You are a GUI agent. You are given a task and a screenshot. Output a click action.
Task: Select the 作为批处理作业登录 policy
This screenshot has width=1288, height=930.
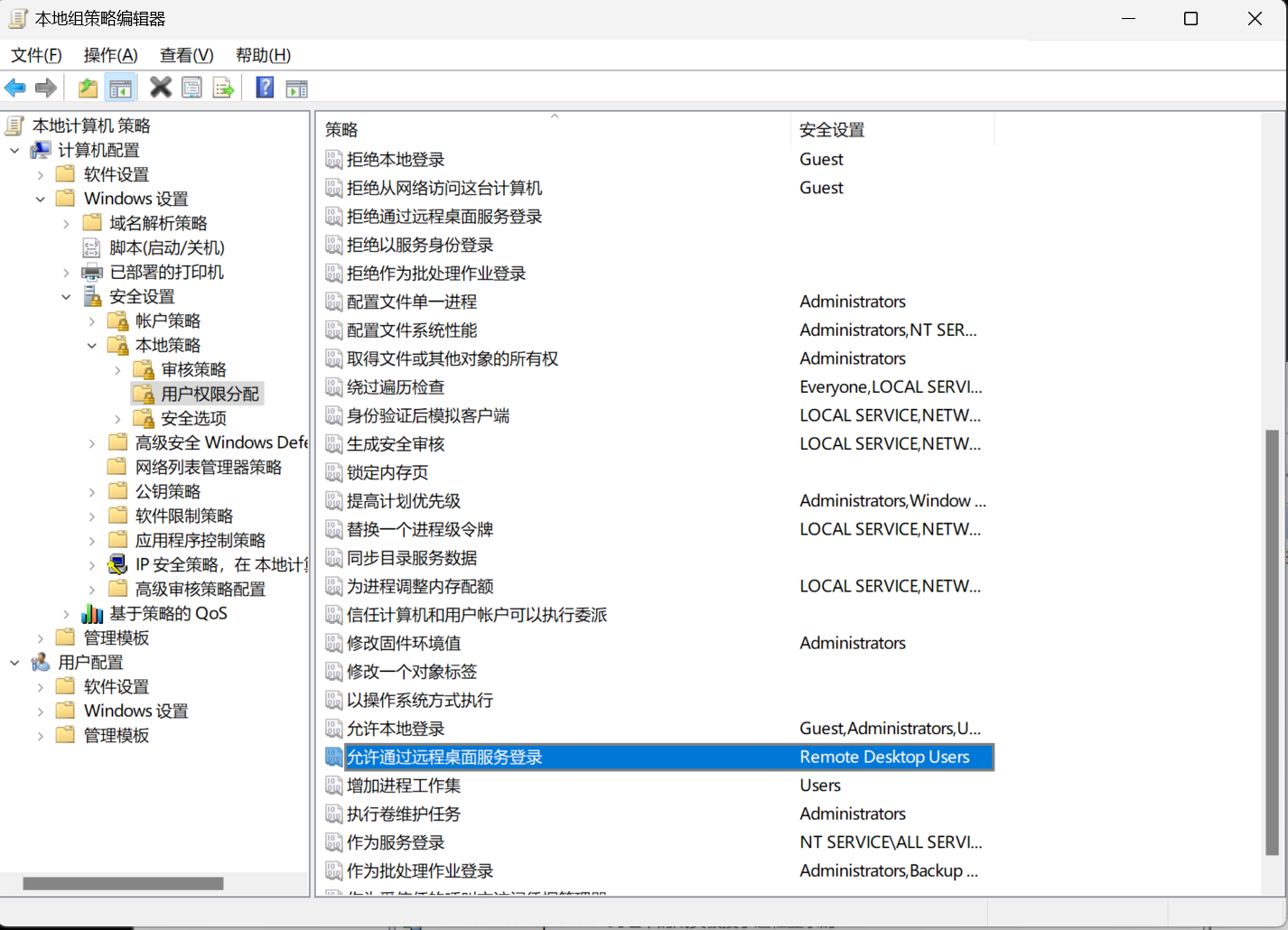(x=420, y=870)
